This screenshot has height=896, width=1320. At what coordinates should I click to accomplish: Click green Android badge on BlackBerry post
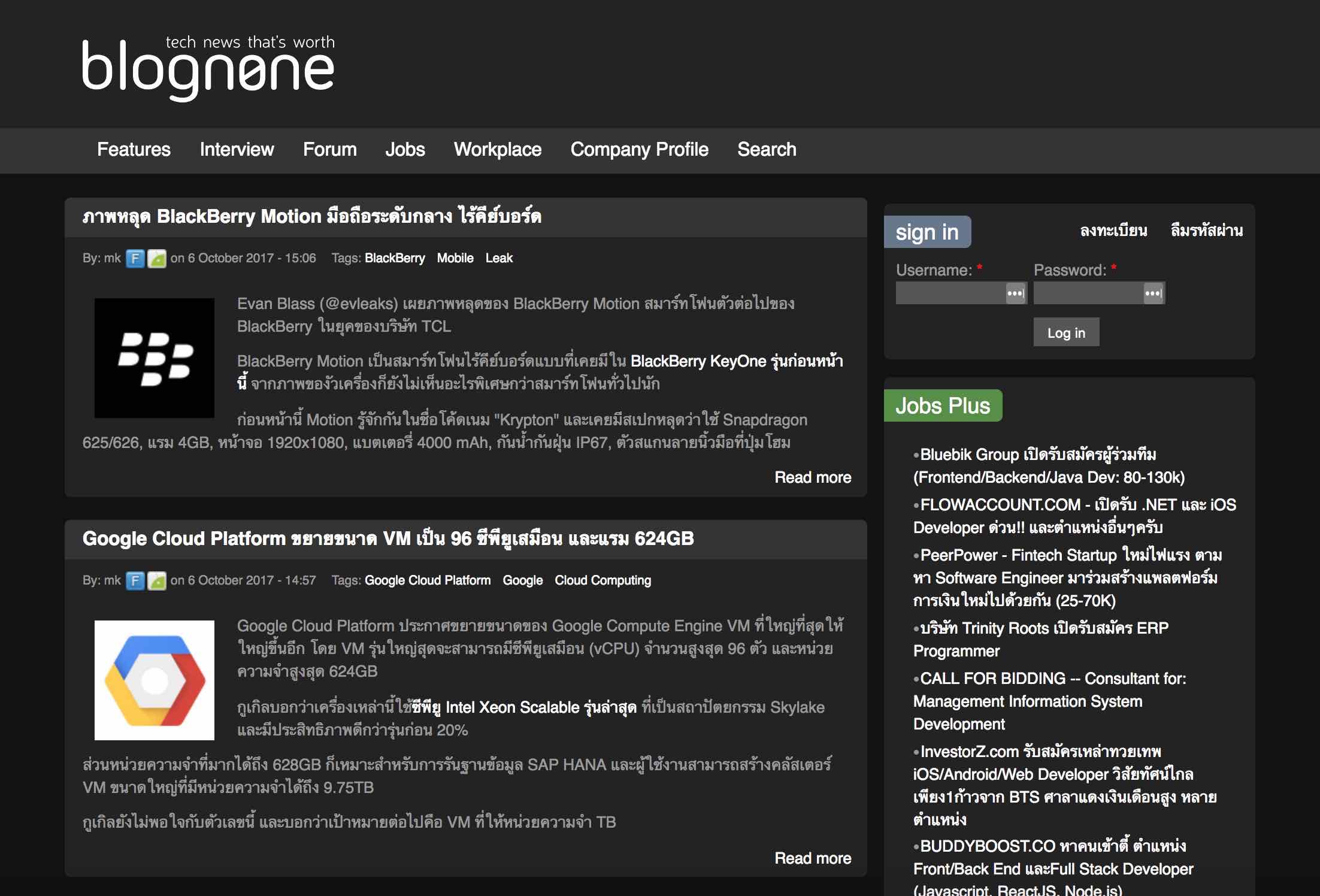click(x=157, y=258)
